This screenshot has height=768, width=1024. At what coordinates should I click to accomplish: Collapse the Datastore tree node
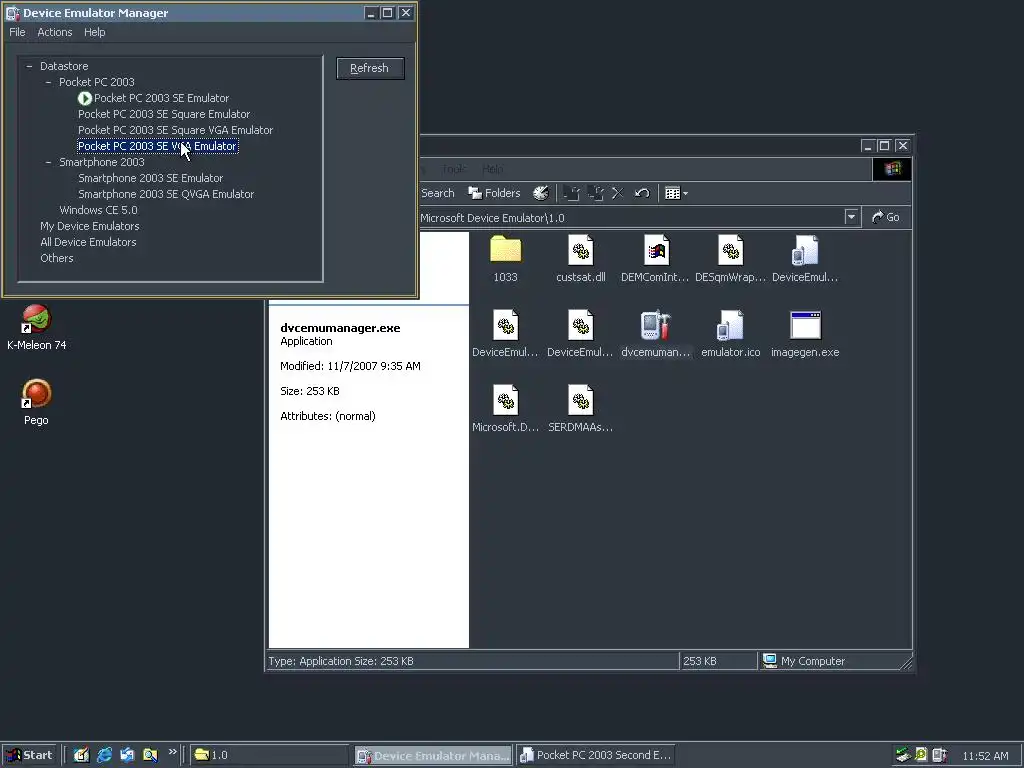click(x=29, y=66)
